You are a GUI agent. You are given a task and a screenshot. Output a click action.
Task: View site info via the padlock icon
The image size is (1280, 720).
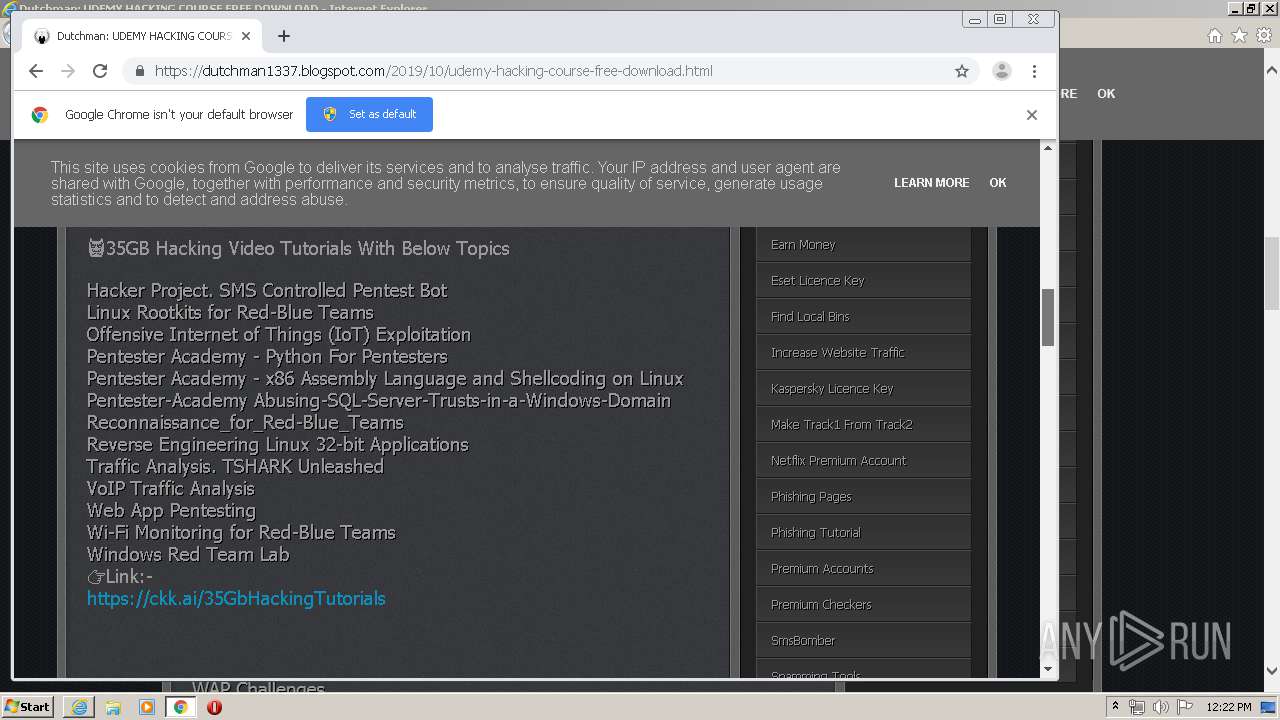139,71
